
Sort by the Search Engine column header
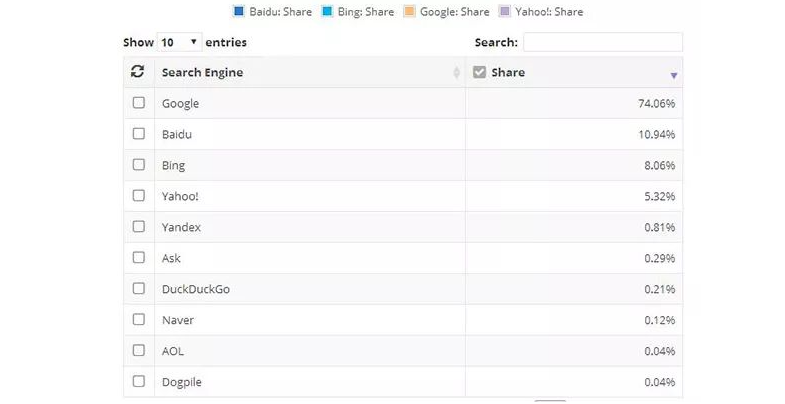tap(203, 73)
